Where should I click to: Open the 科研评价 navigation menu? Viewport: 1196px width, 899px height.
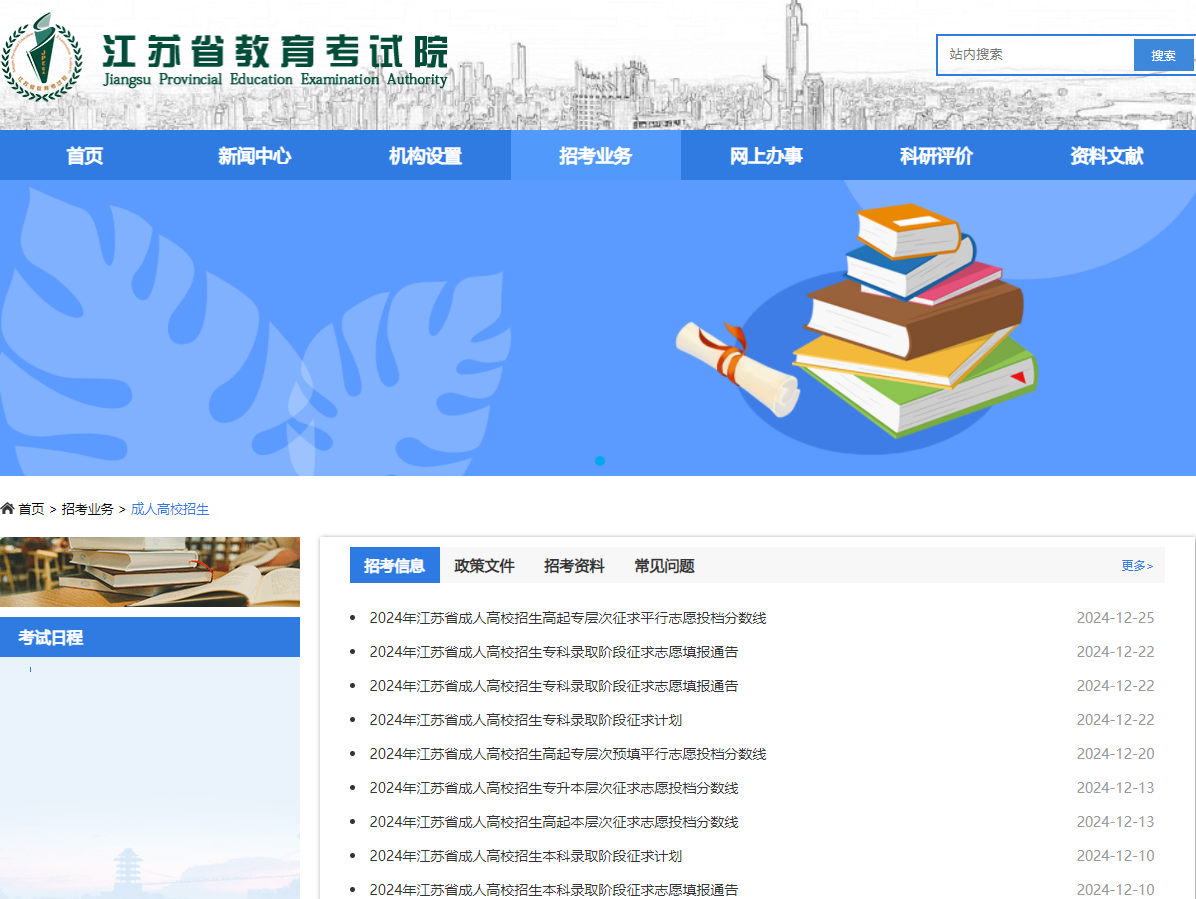[937, 155]
